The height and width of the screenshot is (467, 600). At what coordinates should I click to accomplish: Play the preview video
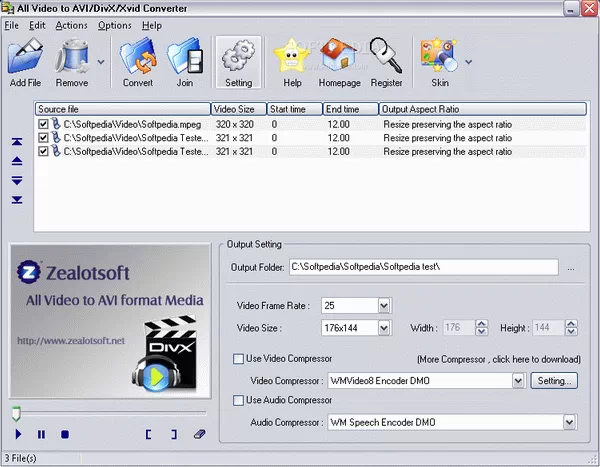(x=18, y=434)
